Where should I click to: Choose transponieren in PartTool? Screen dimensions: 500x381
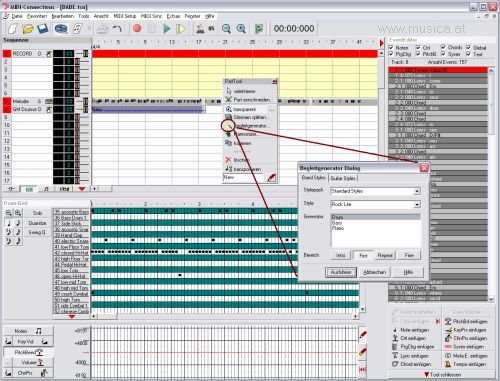pos(243,169)
